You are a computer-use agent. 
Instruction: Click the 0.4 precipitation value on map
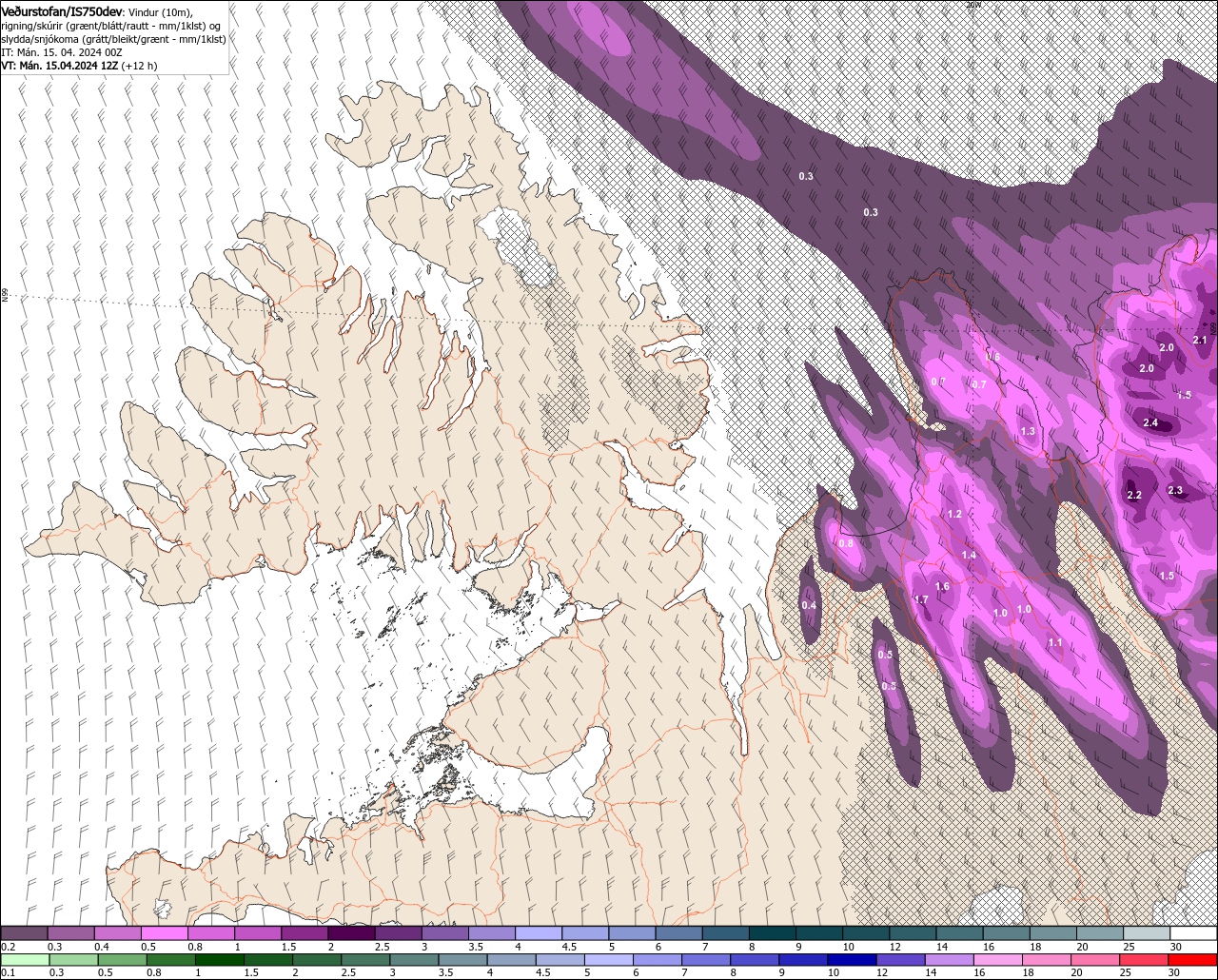coord(809,605)
